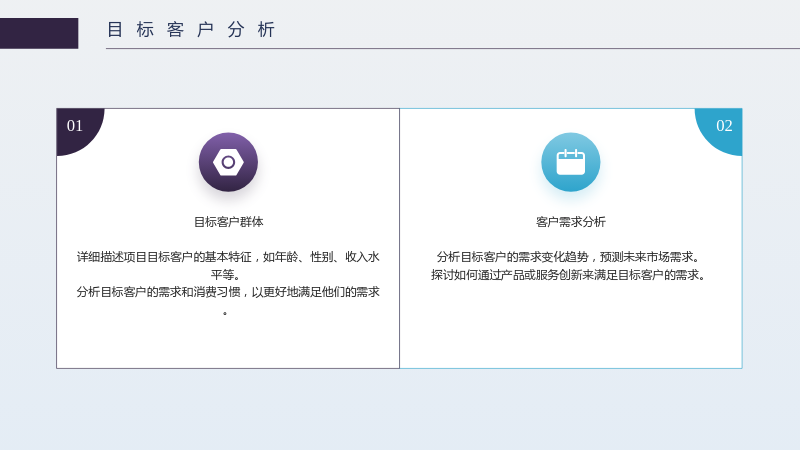
Task: Click the right card with blue border
Action: (571, 238)
